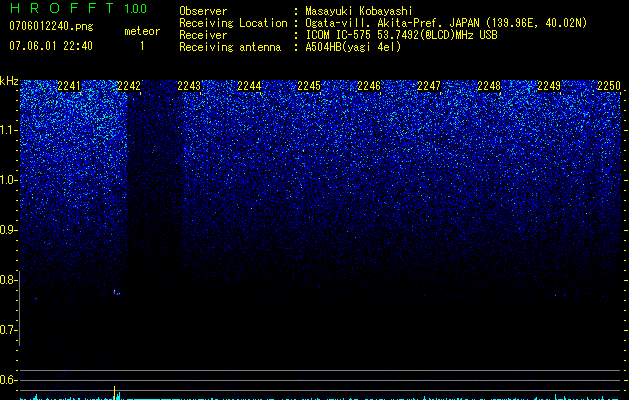Click the 2247 time marker

(x=429, y=85)
